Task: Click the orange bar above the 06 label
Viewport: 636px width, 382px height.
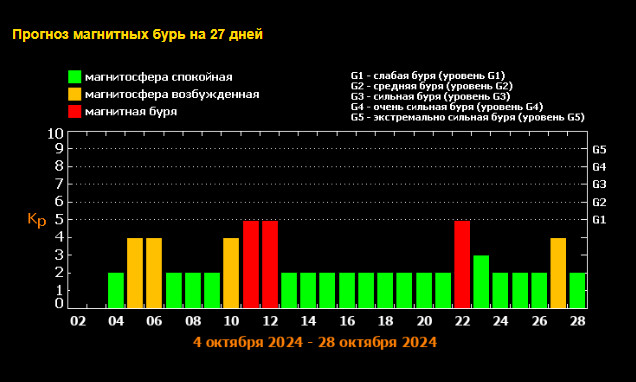Action: [x=154, y=273]
